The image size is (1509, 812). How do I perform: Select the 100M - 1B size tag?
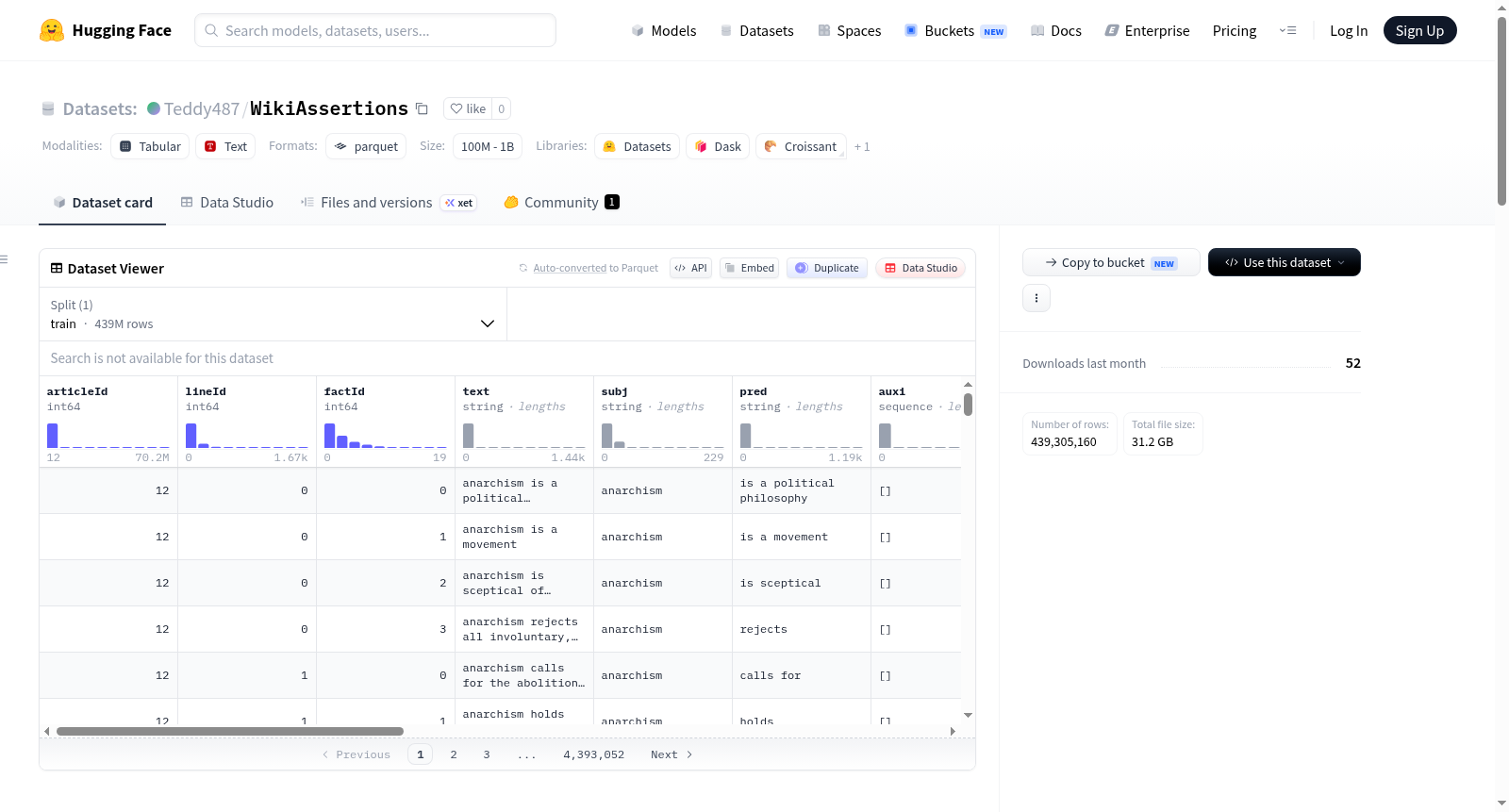click(488, 146)
